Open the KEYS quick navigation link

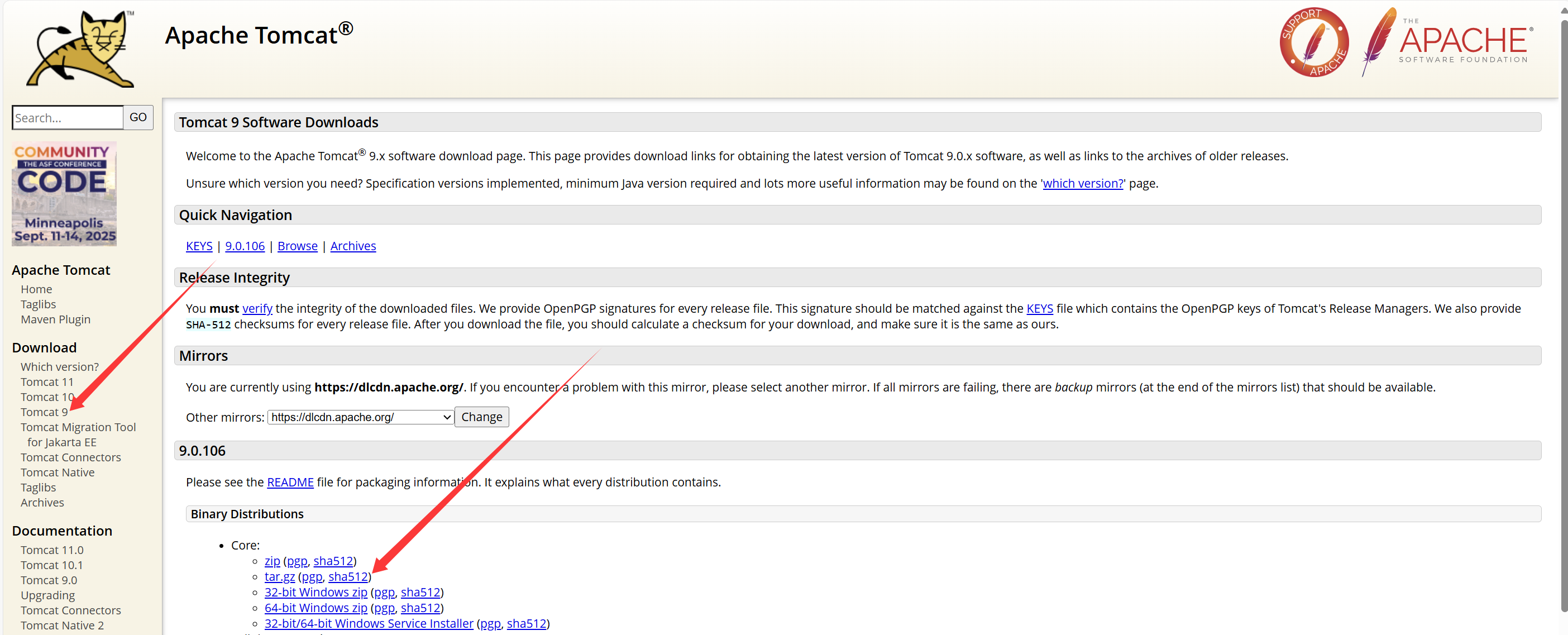pyautogui.click(x=199, y=246)
